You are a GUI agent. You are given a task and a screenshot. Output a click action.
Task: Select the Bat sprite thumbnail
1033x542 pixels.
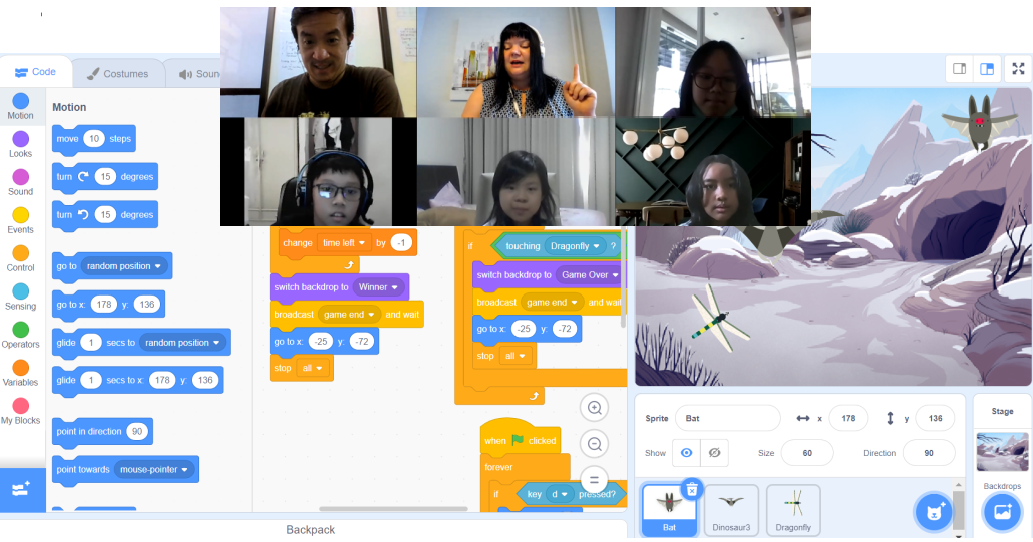[x=669, y=510]
